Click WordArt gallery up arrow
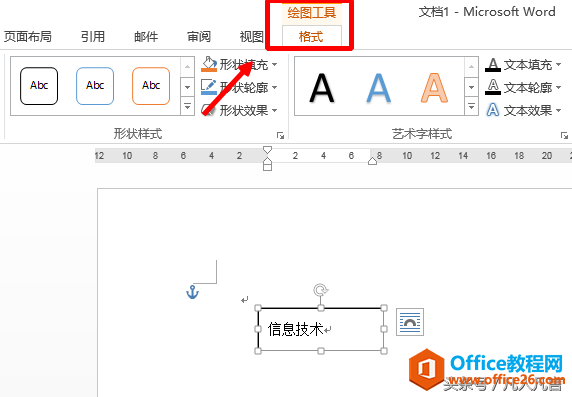 (x=471, y=67)
